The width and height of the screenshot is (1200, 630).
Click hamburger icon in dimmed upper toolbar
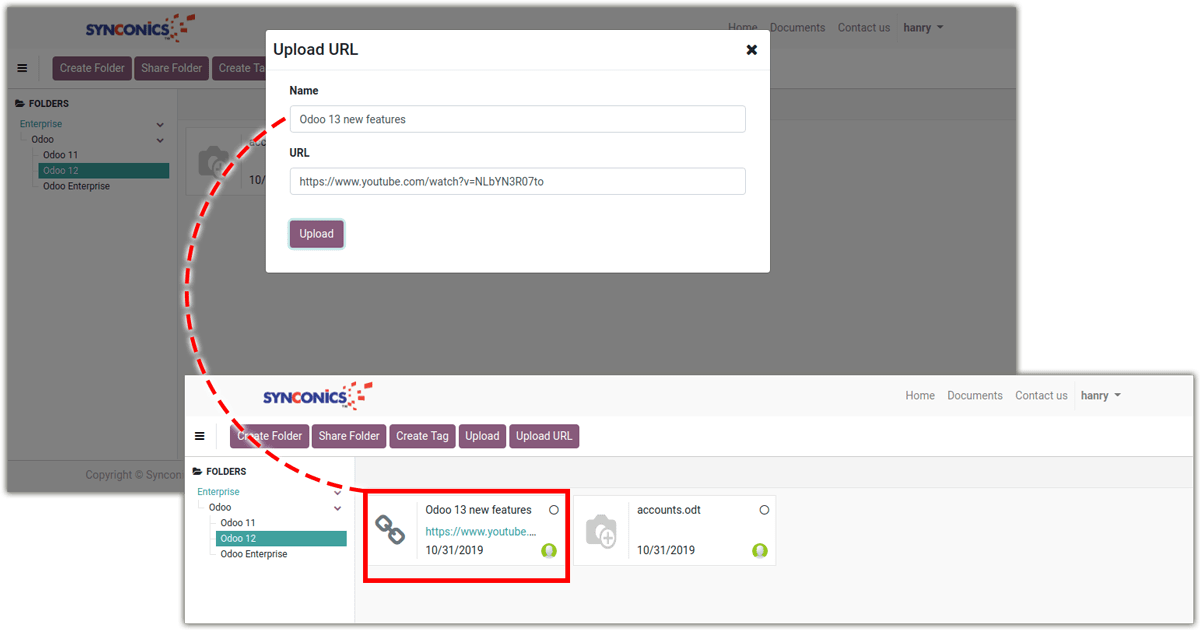pyautogui.click(x=22, y=68)
